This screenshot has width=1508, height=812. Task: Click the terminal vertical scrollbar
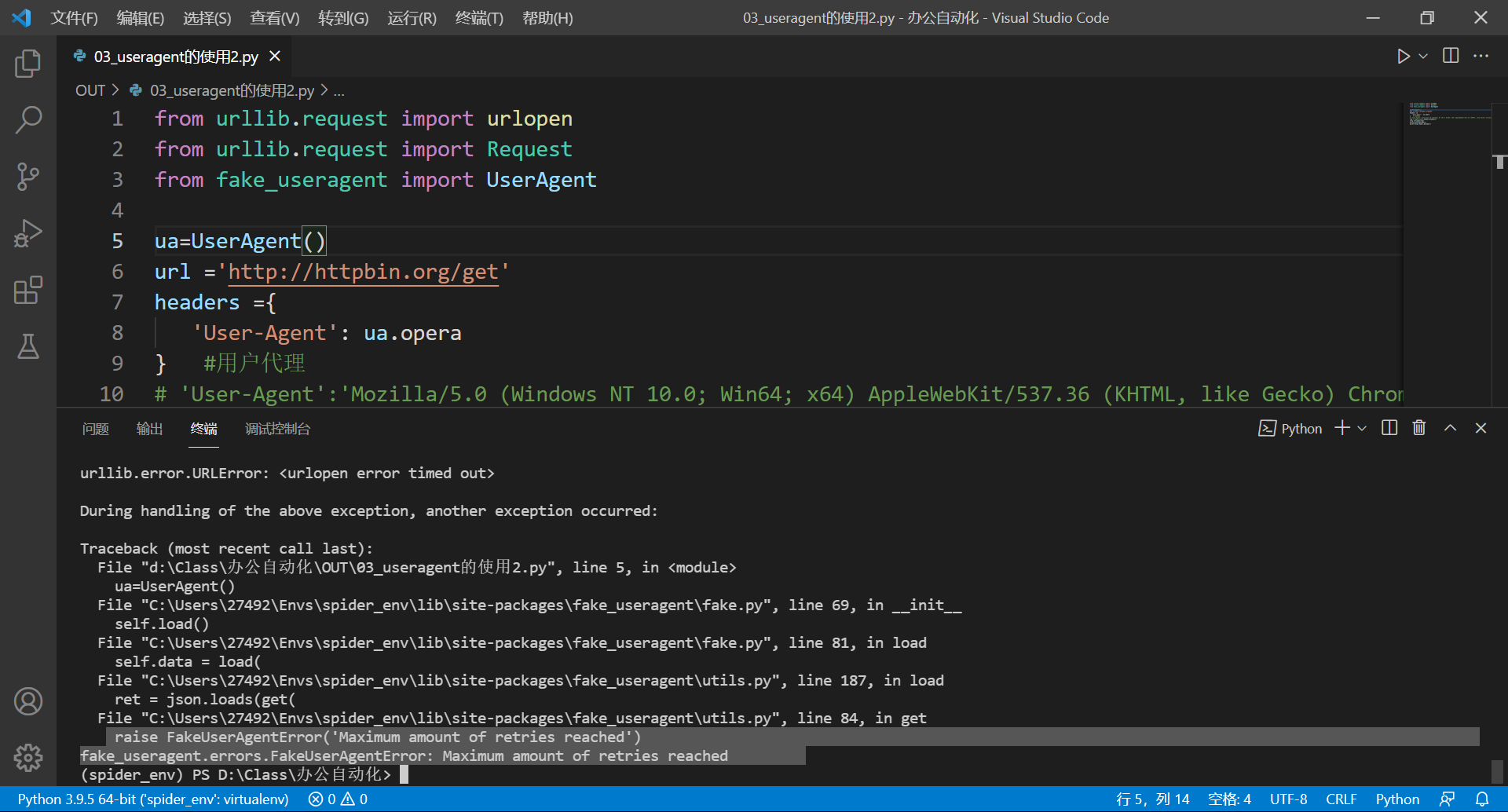click(x=1497, y=771)
